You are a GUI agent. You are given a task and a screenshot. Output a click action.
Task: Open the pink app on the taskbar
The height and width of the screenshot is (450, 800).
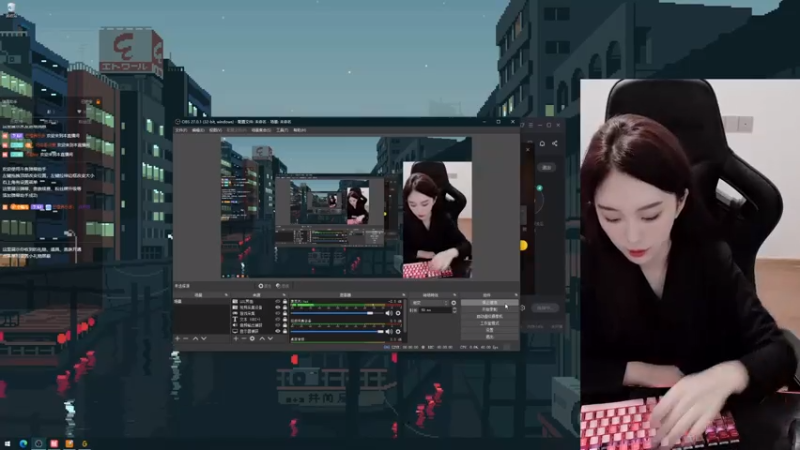(x=54, y=443)
